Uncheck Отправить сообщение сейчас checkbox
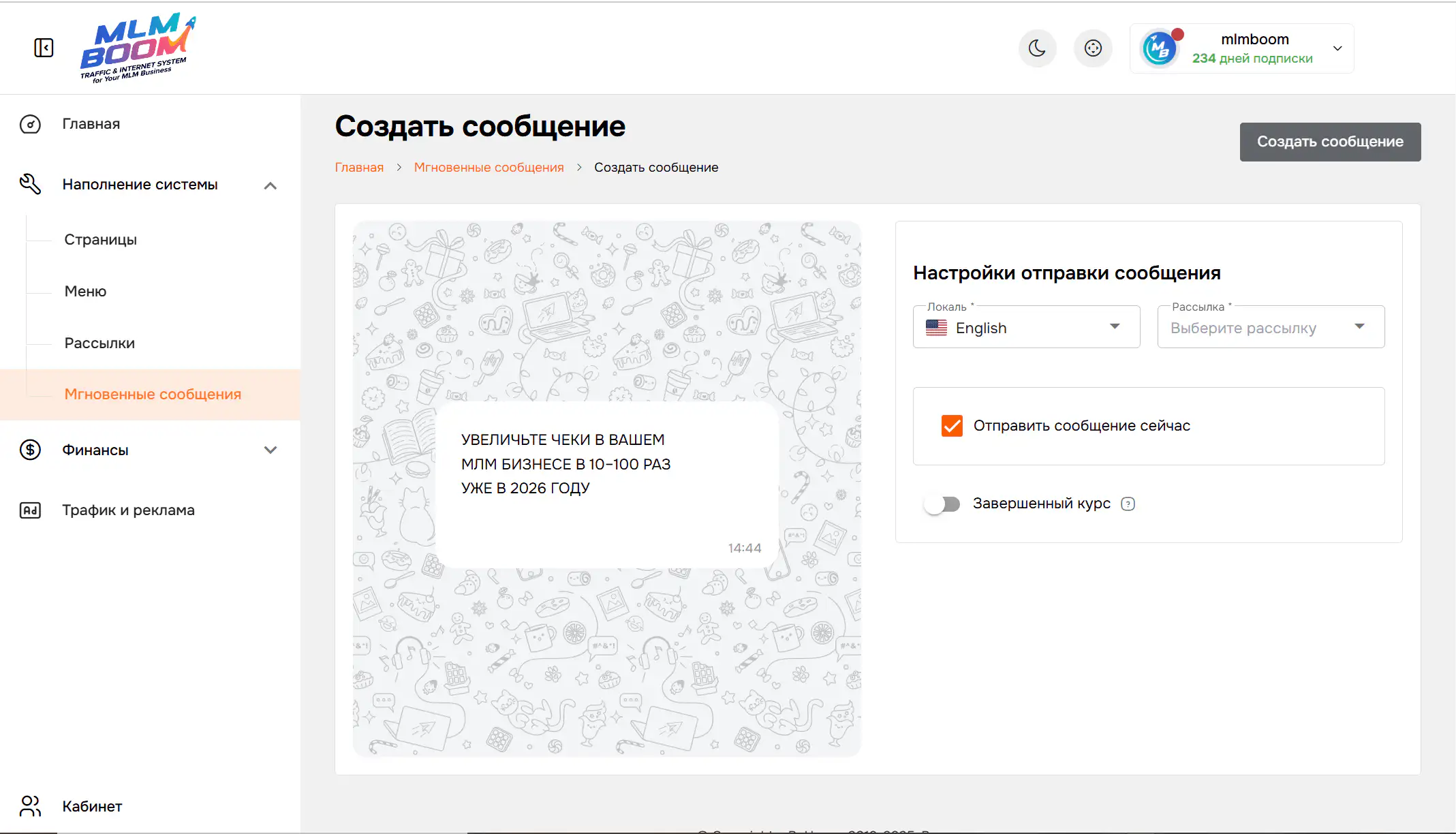Screen dimensions: 1456x834 (x=952, y=426)
